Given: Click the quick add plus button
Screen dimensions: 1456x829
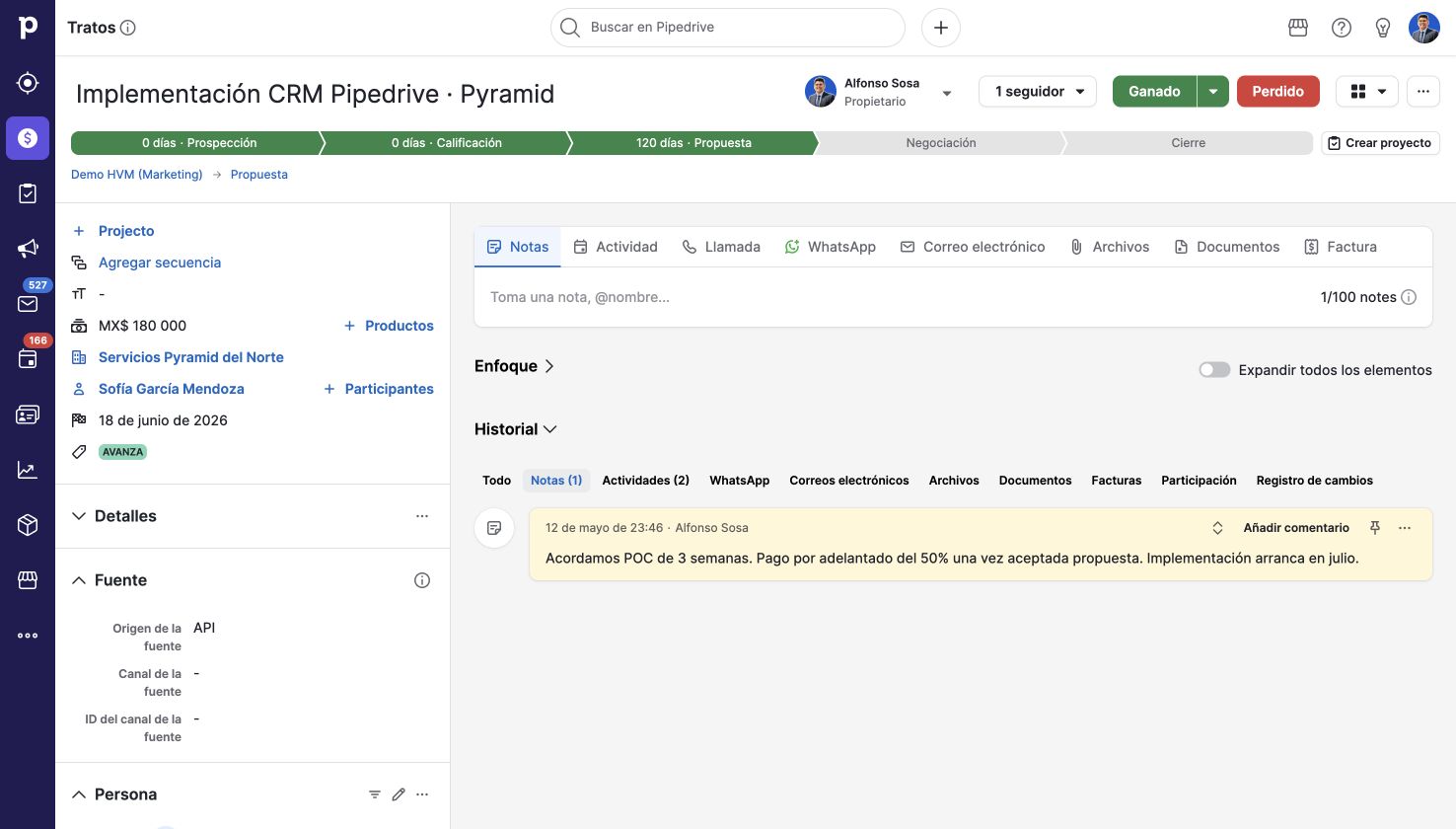Looking at the screenshot, I should point(941,28).
